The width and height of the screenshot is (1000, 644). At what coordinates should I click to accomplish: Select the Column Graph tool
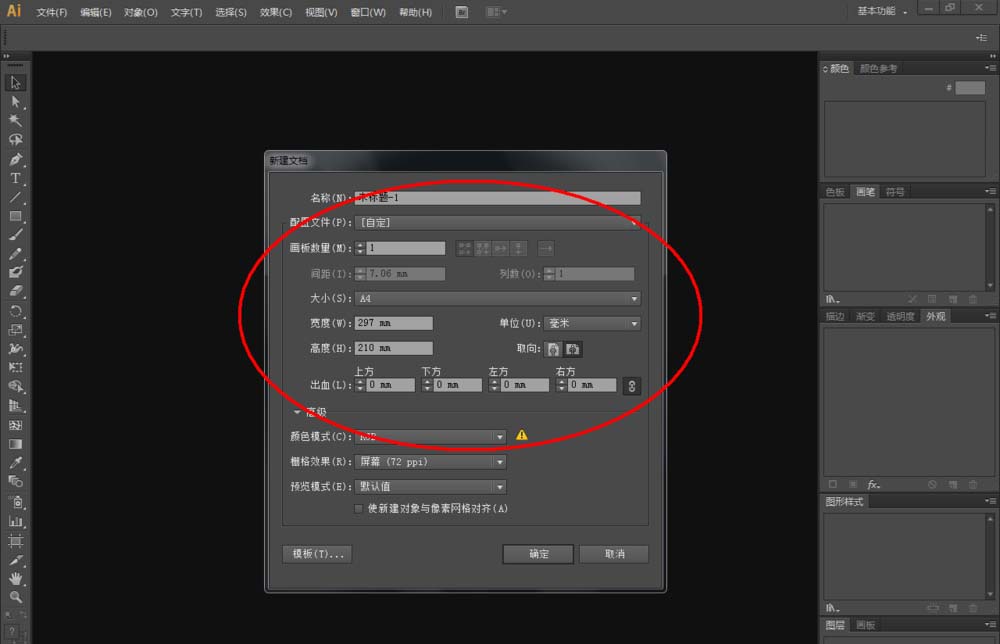click(15, 522)
